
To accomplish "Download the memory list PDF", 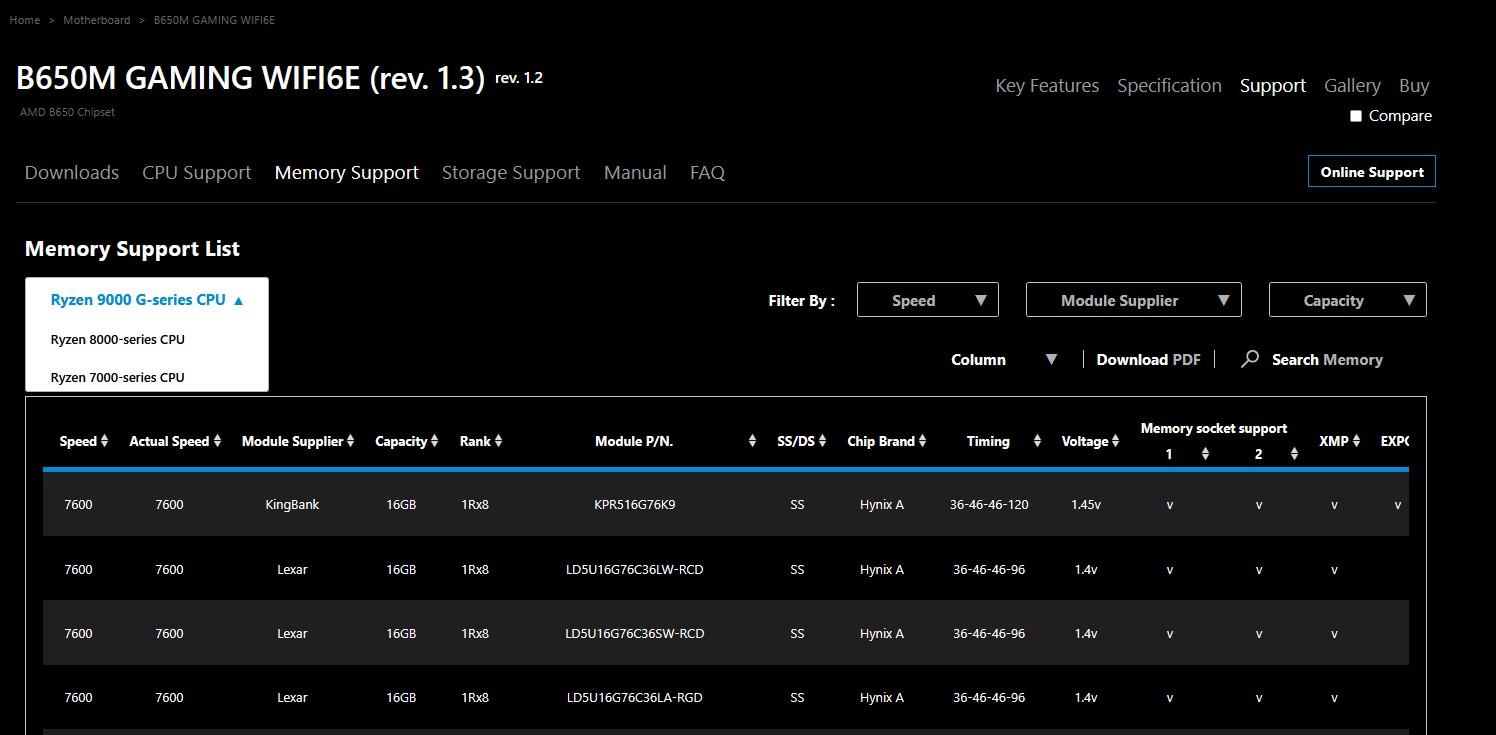I will coord(1148,360).
